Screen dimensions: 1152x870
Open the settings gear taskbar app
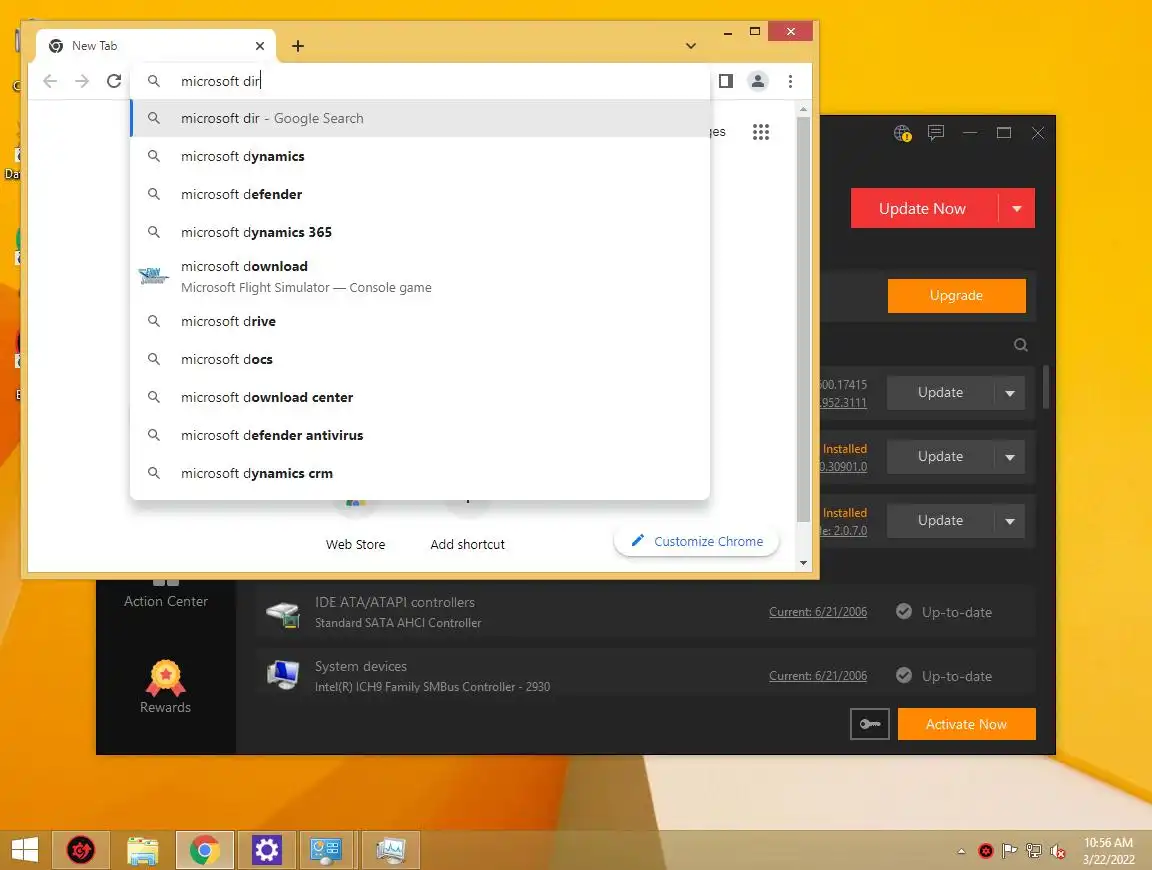(x=267, y=850)
